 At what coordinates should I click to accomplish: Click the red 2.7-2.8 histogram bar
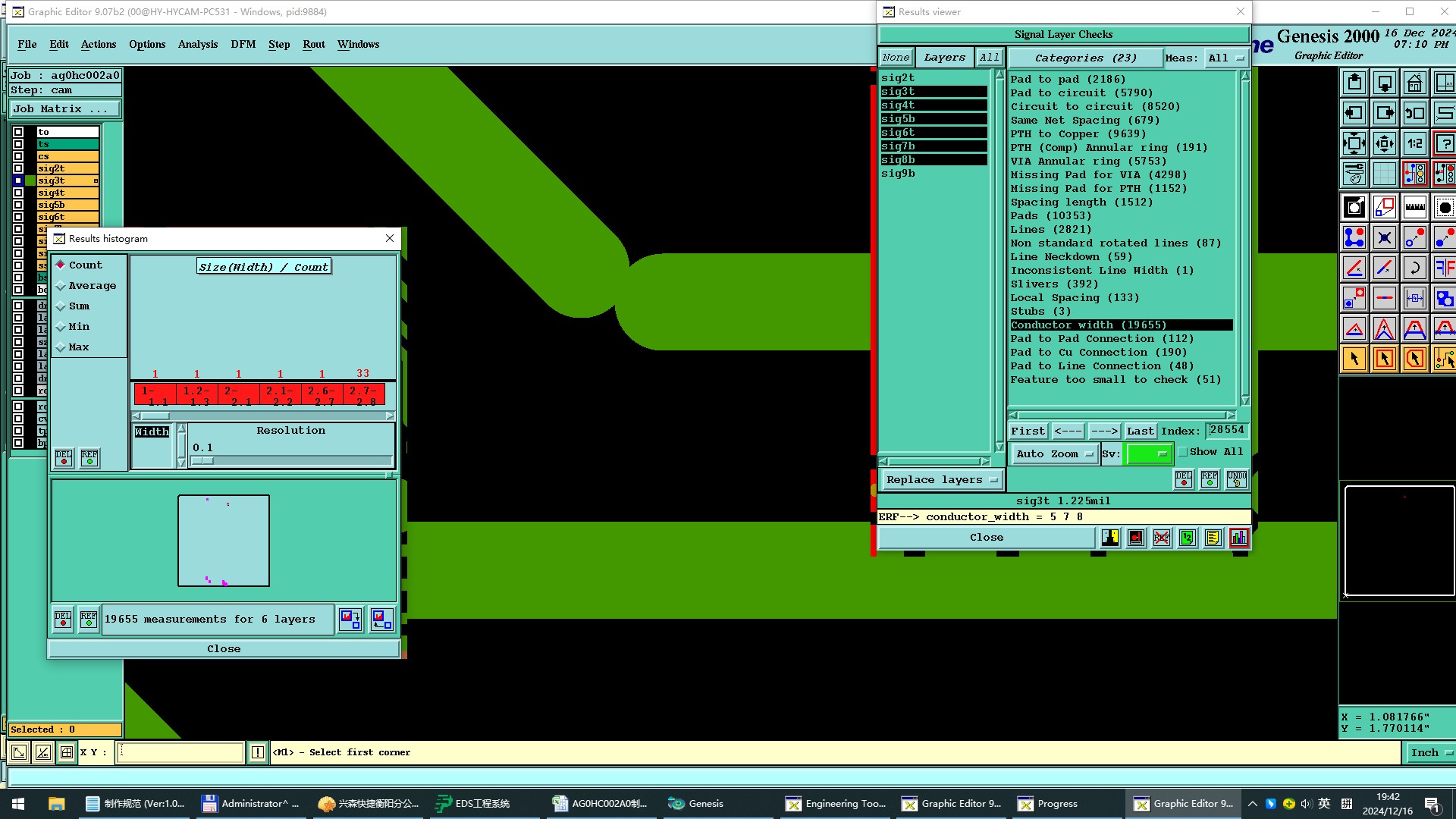pyautogui.click(x=364, y=394)
